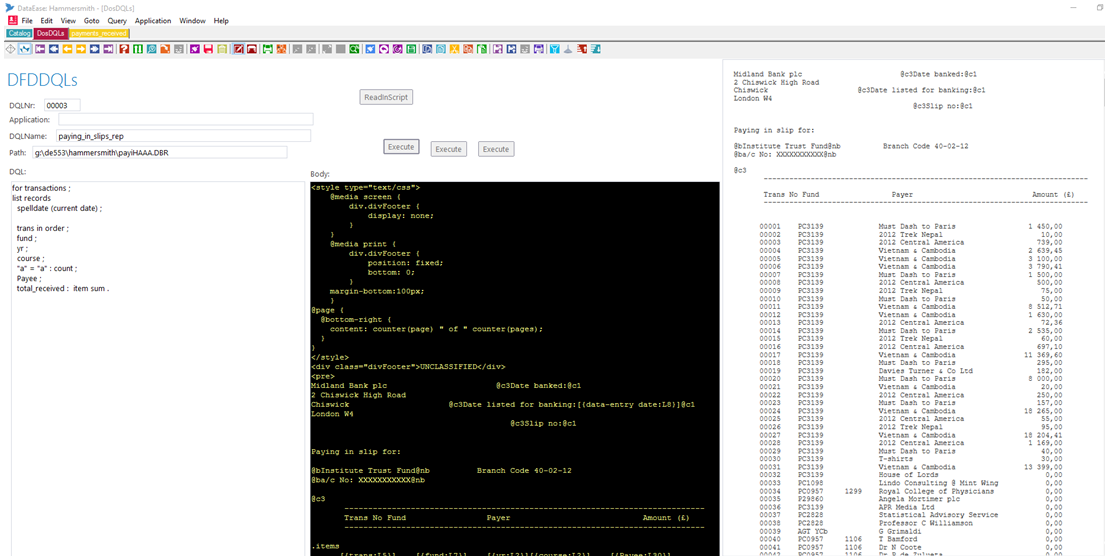Click the 'T-shirts' payer row in report
Screen dimensions: 1105x556
[x=895, y=459]
